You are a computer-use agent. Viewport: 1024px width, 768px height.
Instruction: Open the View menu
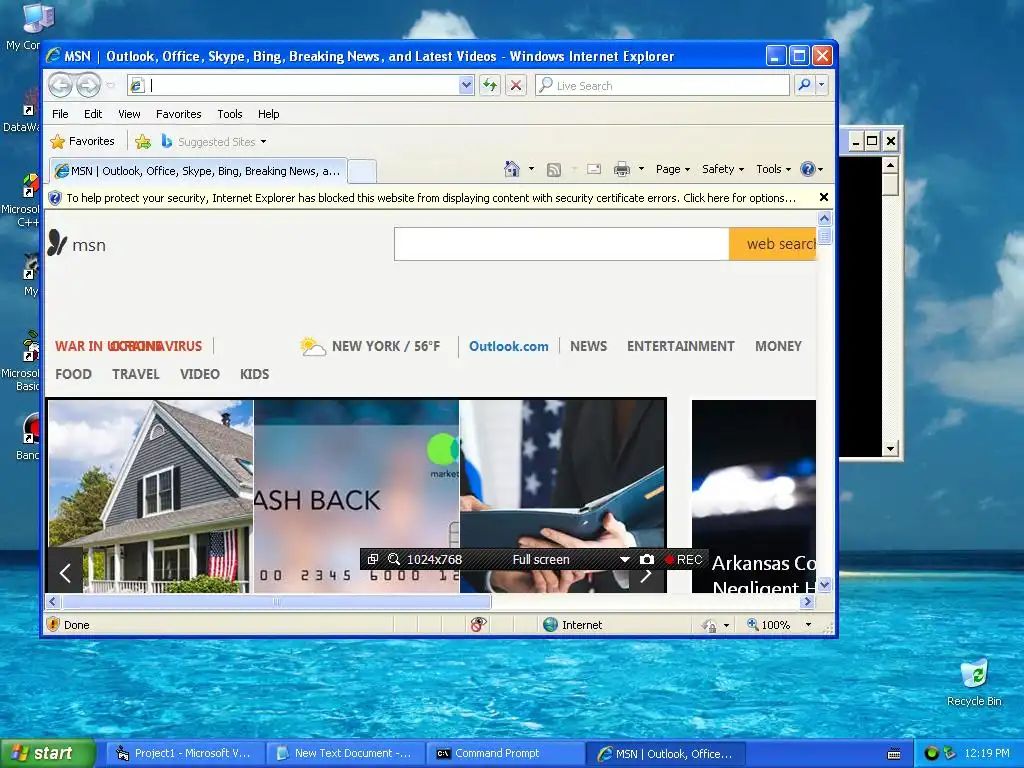(129, 114)
